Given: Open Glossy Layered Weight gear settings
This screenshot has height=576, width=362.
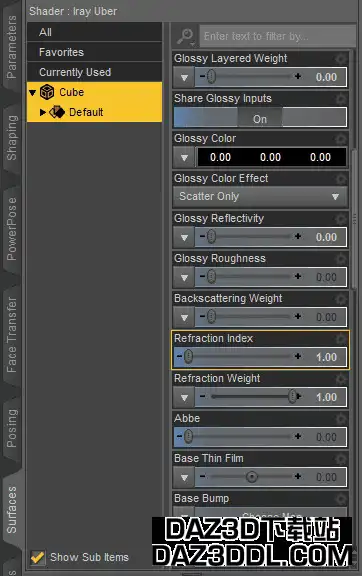Looking at the screenshot, I should [341, 59].
